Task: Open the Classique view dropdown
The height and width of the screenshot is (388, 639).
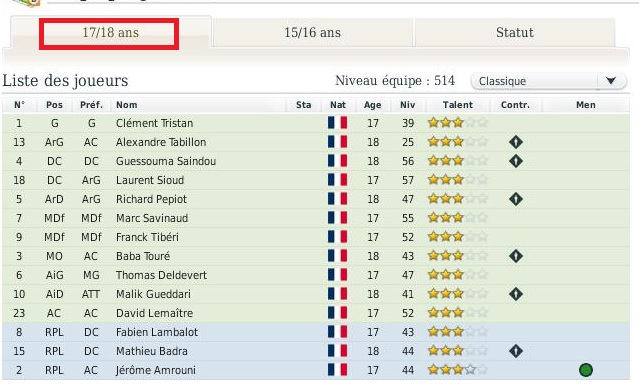Action: click(549, 81)
